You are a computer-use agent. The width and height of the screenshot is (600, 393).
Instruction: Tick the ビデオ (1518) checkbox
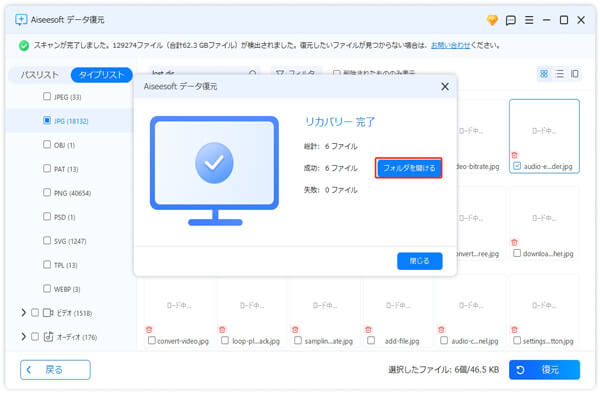[x=35, y=313]
